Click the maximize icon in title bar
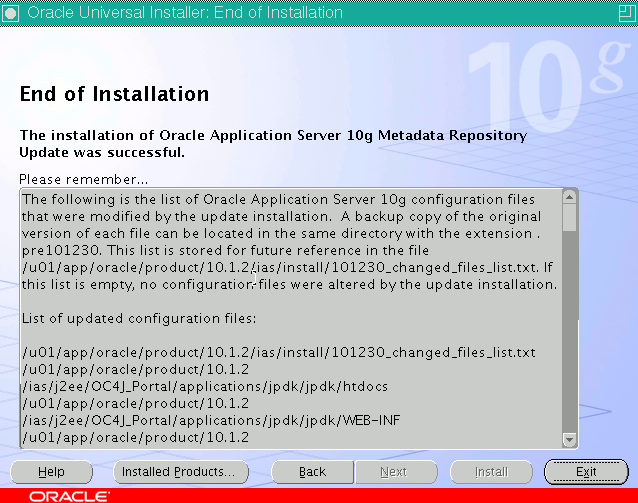 (627, 13)
